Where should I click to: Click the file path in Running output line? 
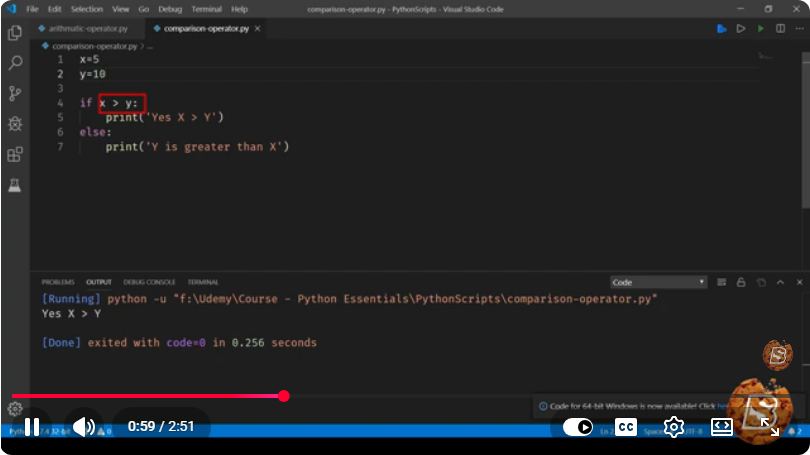click(415, 299)
